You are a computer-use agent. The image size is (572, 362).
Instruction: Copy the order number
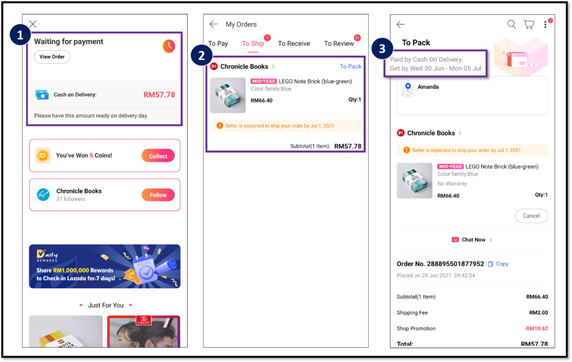coord(502,264)
